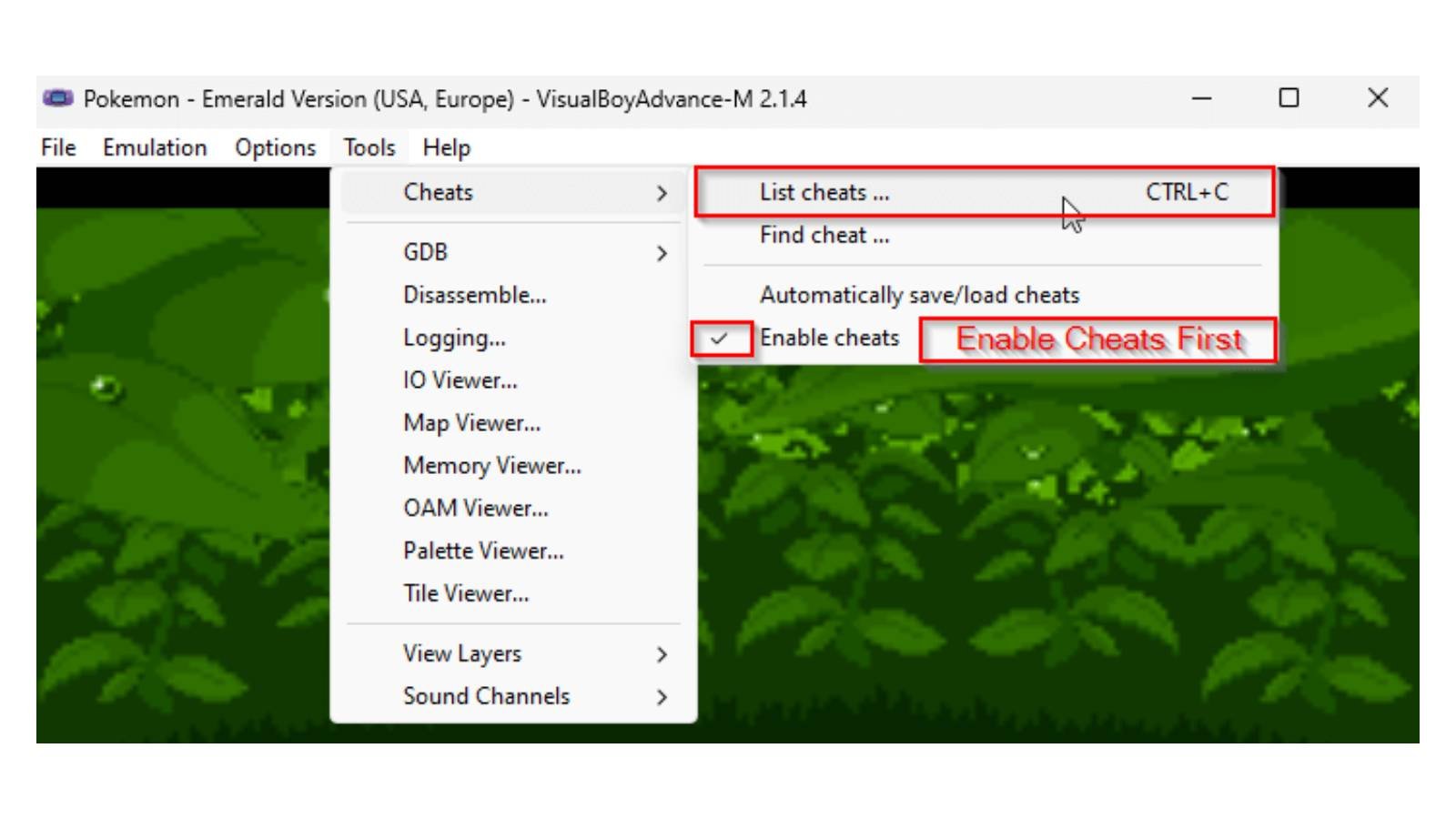Open the Palette Viewer...

[x=513, y=551]
